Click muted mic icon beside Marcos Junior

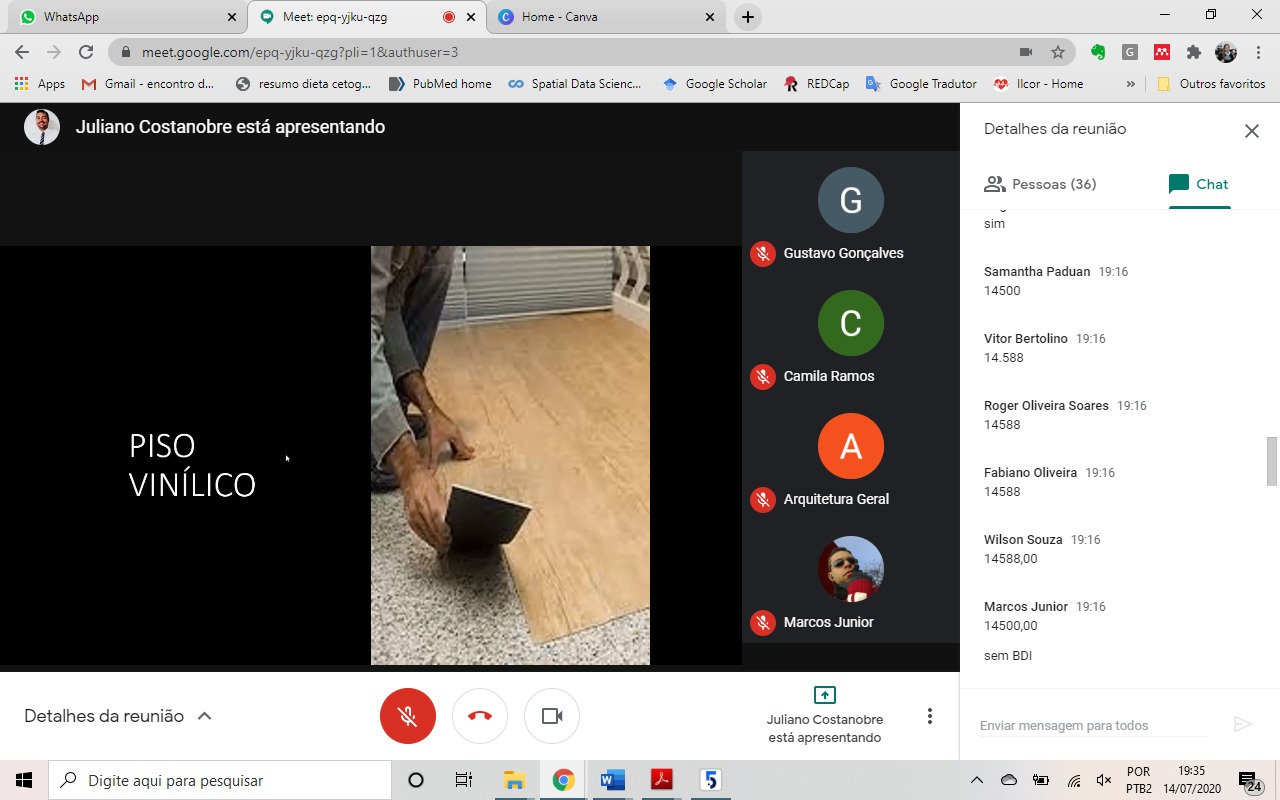[x=763, y=623]
